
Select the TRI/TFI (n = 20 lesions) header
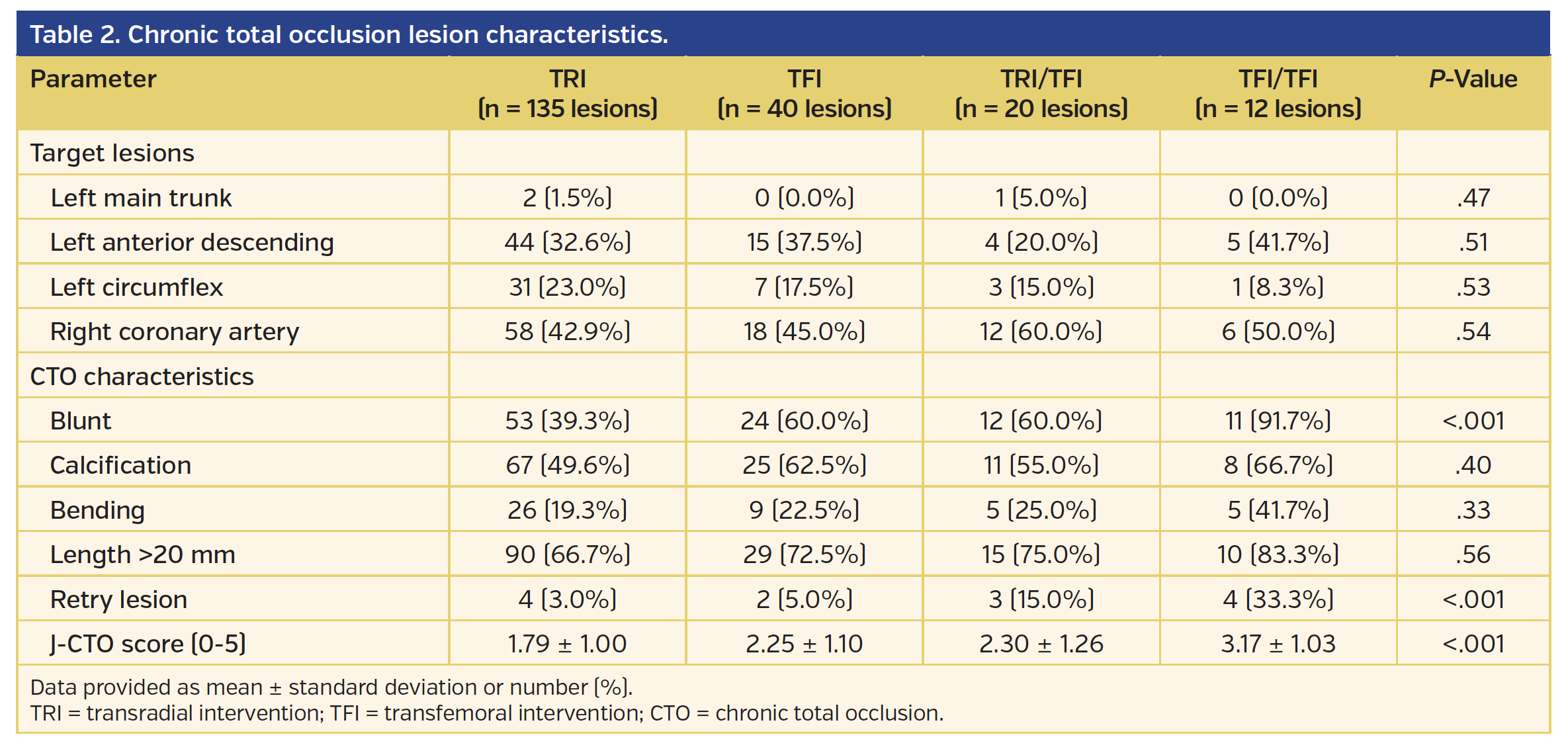click(1041, 93)
